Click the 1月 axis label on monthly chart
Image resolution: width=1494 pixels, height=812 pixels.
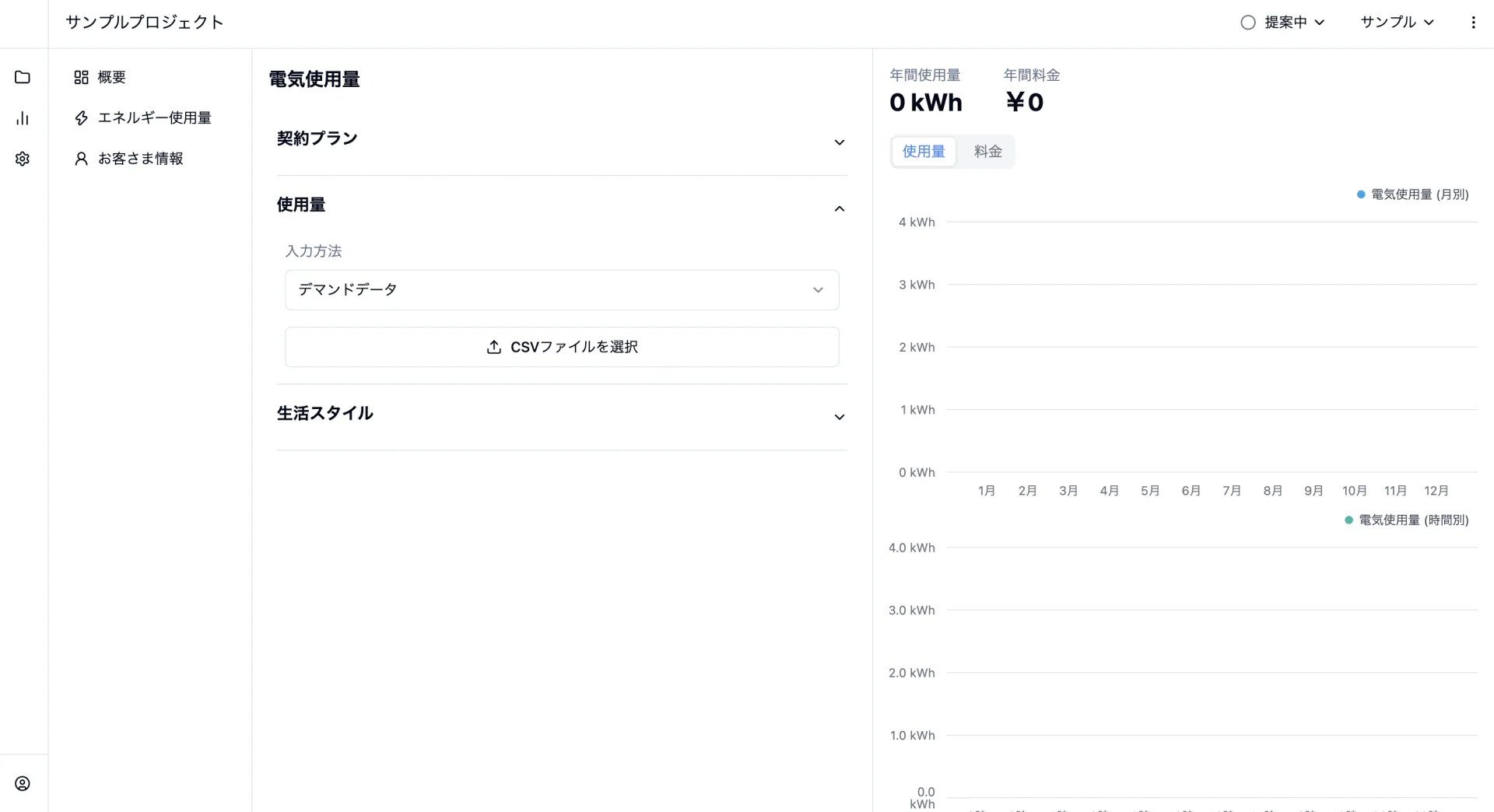[x=987, y=491]
